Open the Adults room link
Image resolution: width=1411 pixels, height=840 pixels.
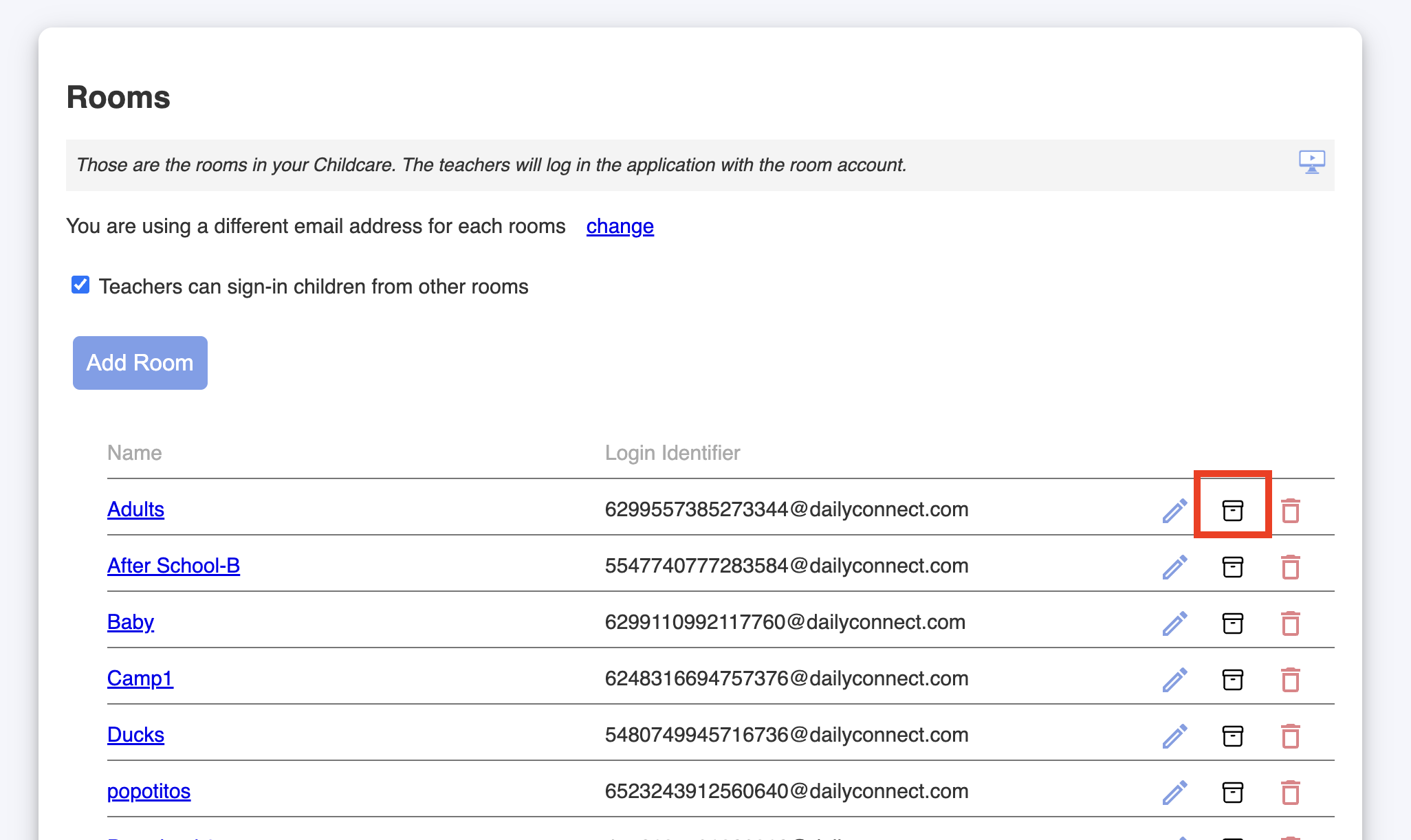click(135, 509)
